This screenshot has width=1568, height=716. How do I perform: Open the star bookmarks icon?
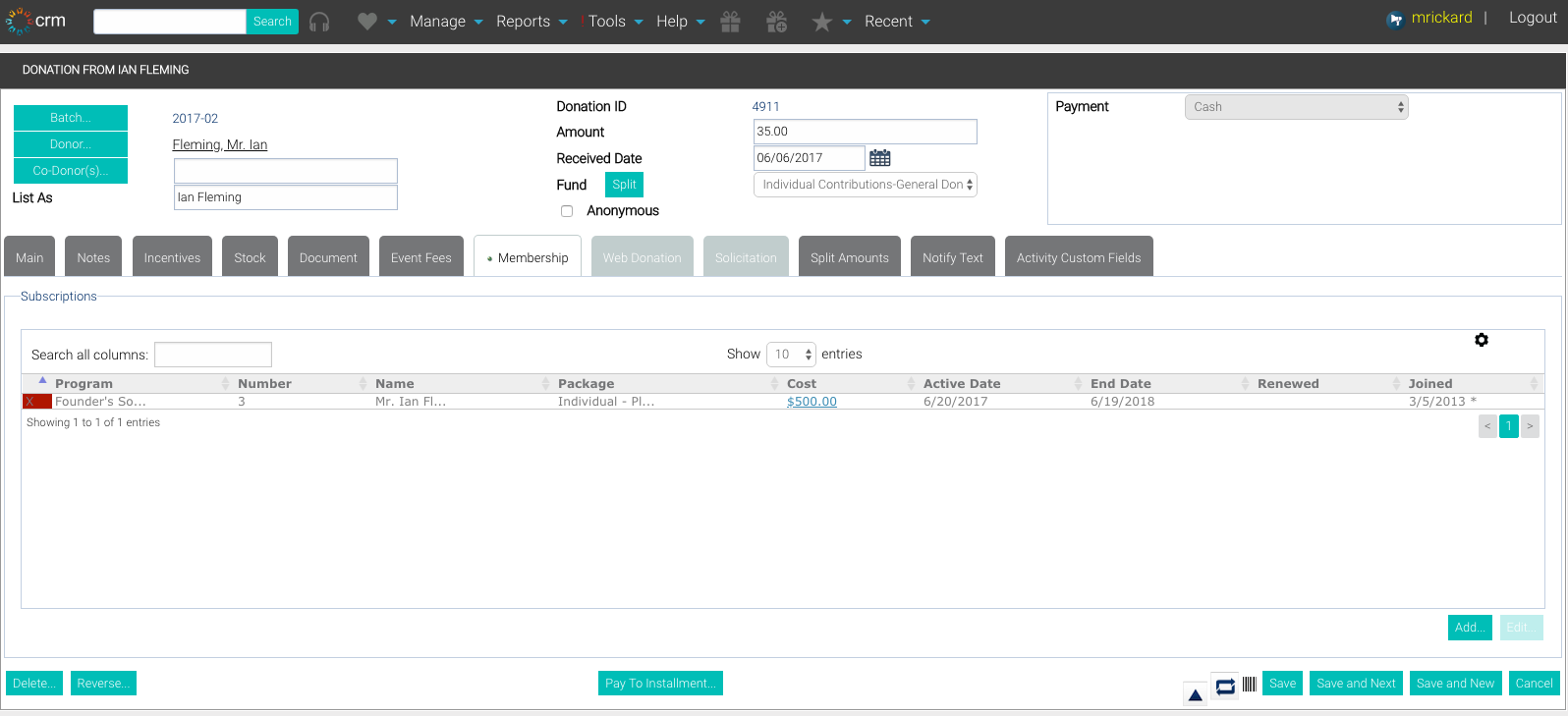point(822,22)
